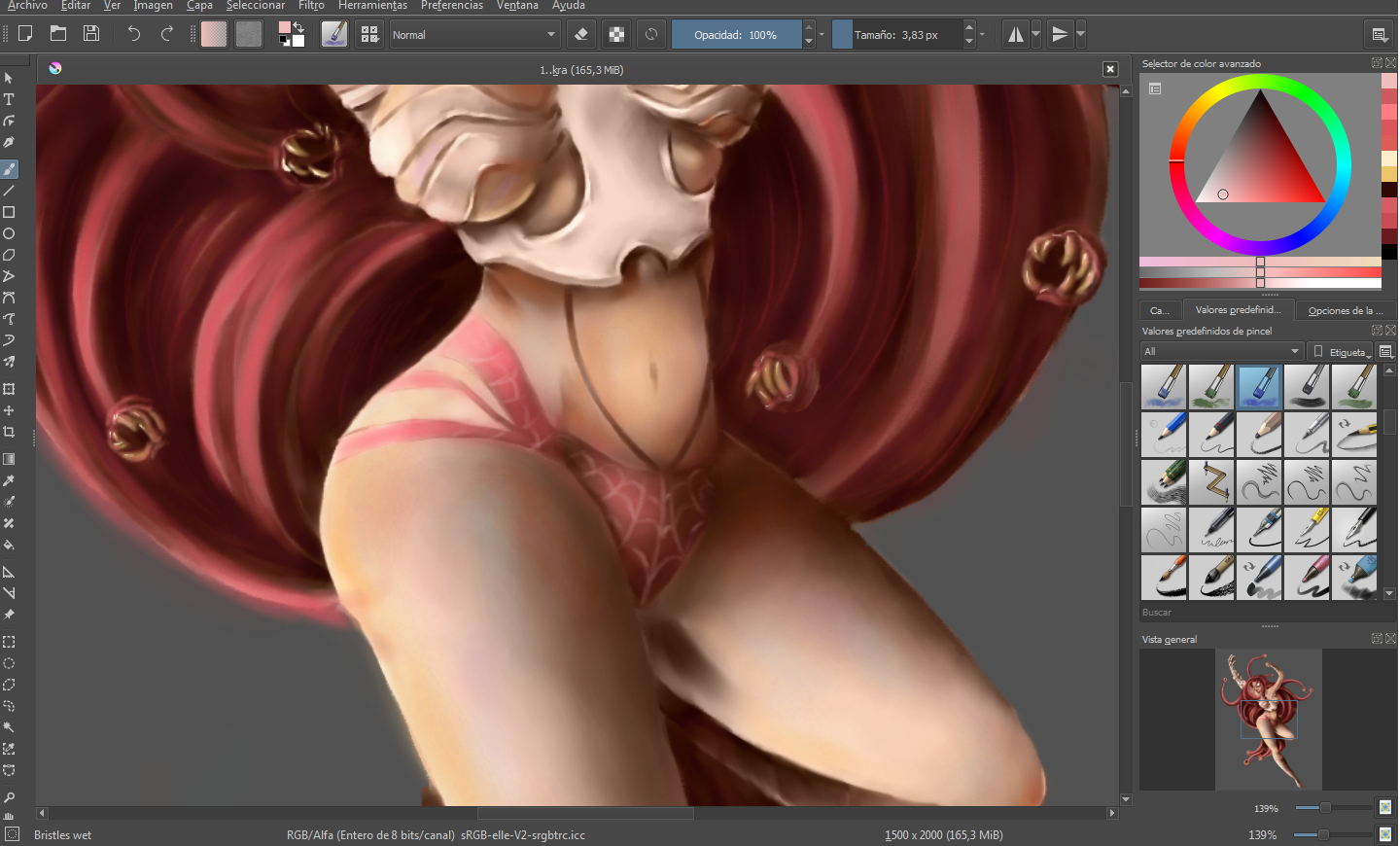
Task: Select the Ellipse tool
Action: point(9,233)
